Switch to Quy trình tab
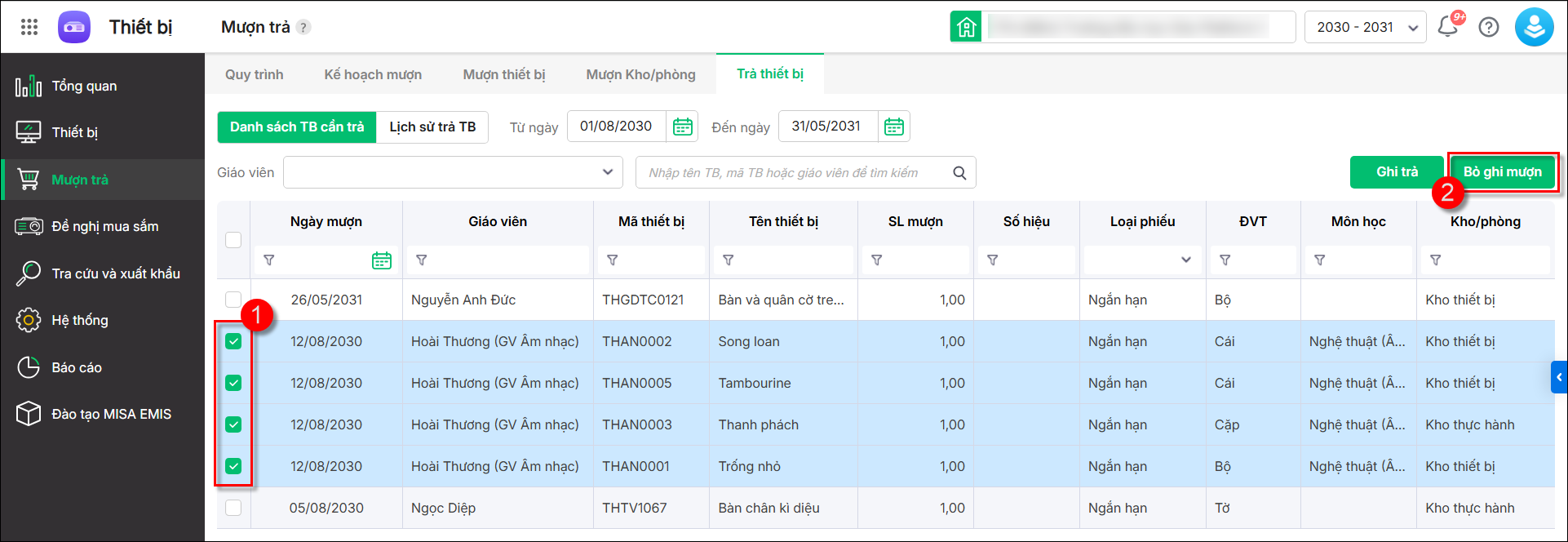The width and height of the screenshot is (1568, 542). point(255,74)
